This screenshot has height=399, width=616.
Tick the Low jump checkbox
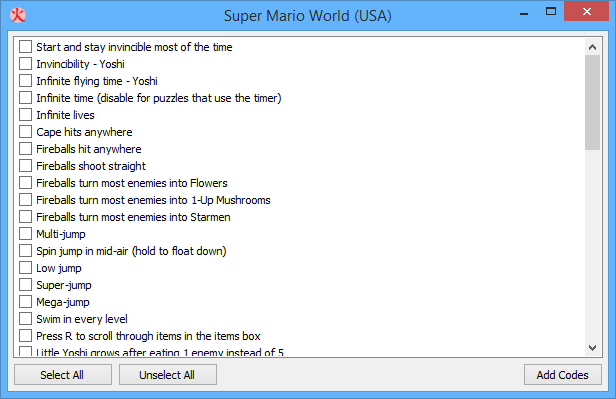pos(26,268)
